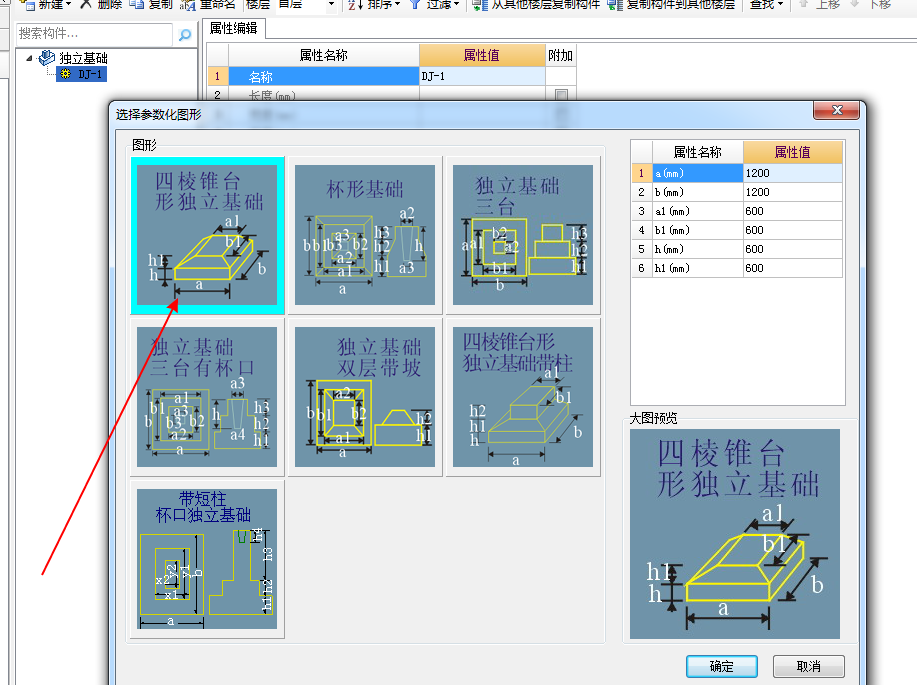Open the 楼层 floor combo box arrow
The height and width of the screenshot is (685, 917).
pyautogui.click(x=332, y=5)
